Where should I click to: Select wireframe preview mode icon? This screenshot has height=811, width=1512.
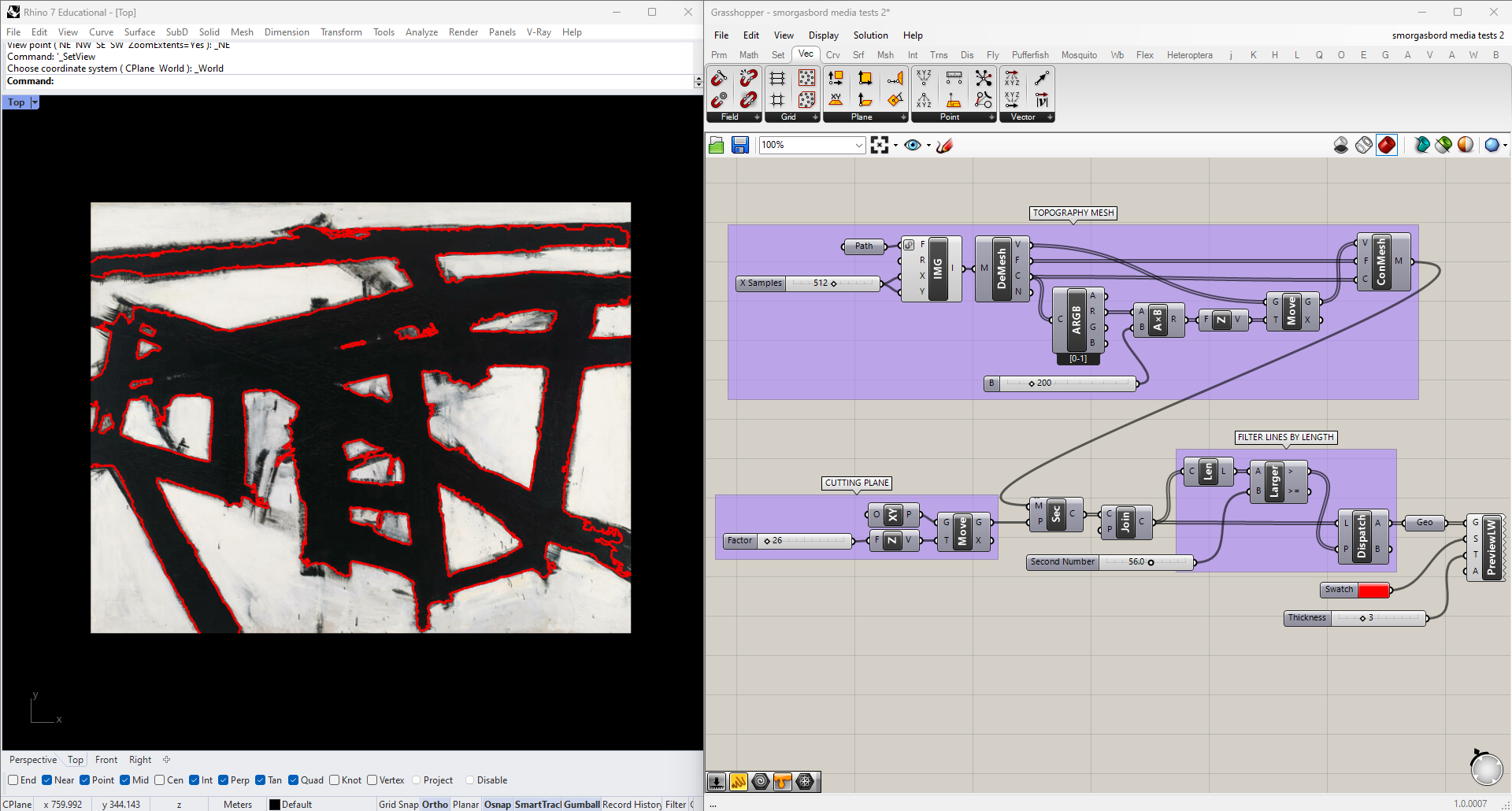click(1364, 145)
